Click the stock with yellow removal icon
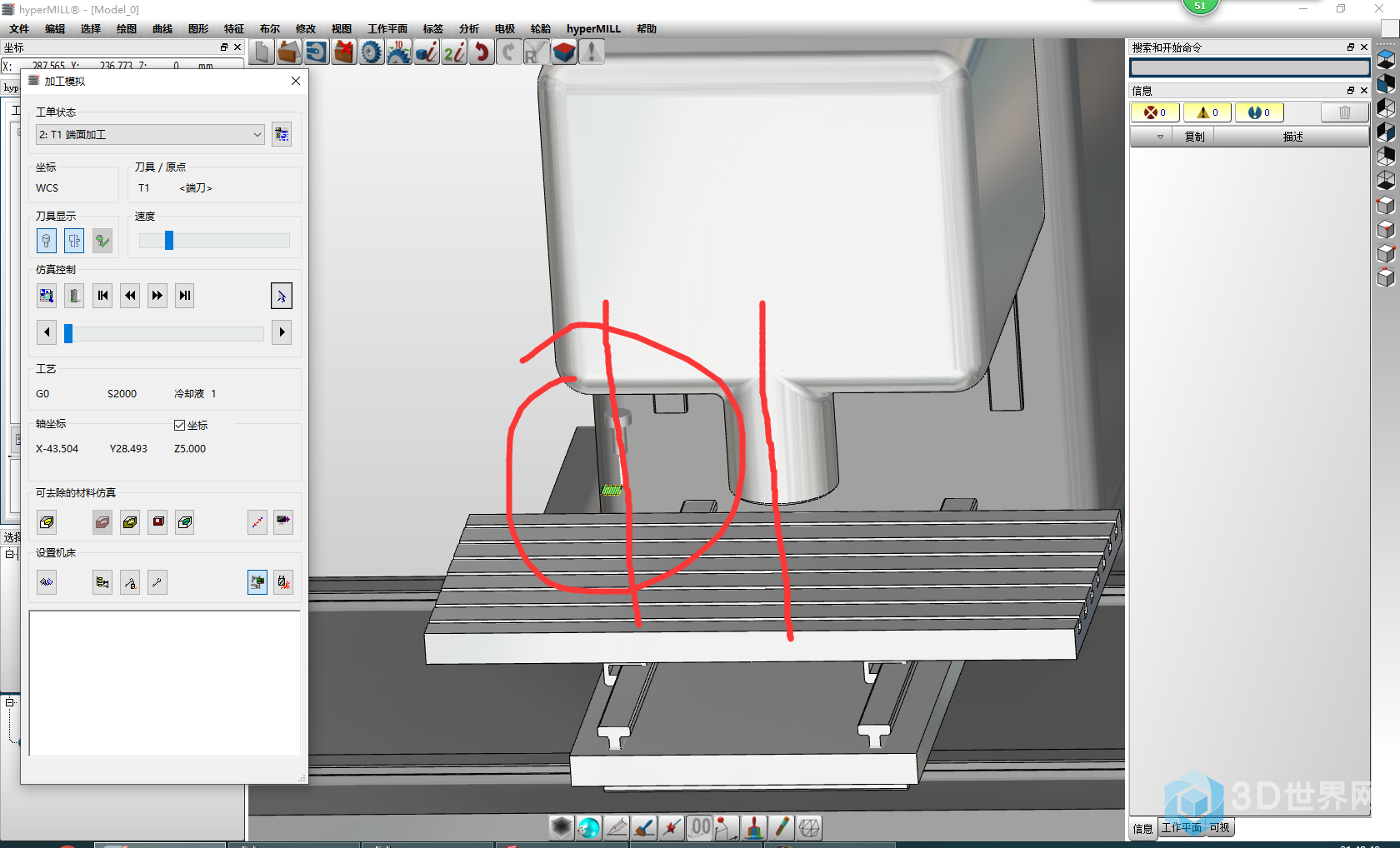 click(47, 522)
